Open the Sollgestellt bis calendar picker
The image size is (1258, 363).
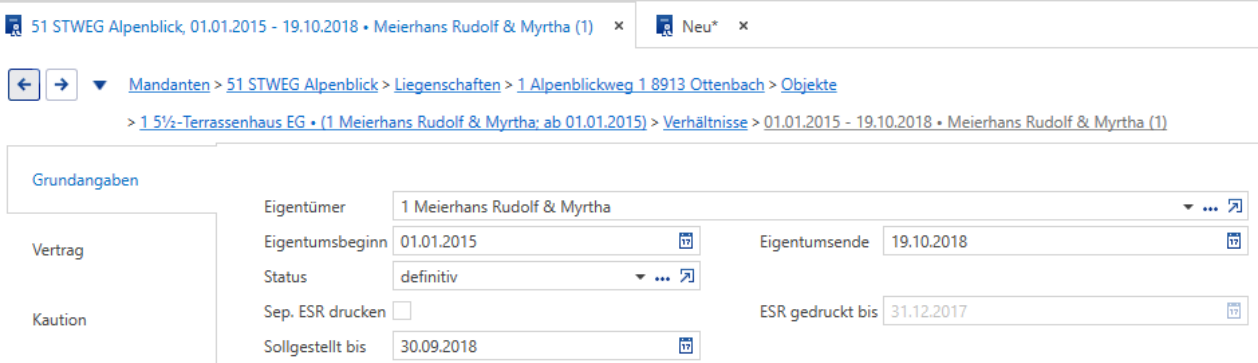(686, 346)
